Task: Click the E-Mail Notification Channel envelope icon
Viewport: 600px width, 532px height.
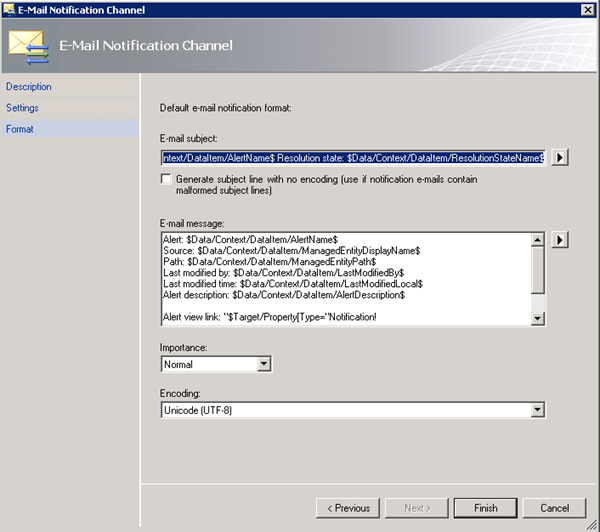Action: (x=29, y=47)
